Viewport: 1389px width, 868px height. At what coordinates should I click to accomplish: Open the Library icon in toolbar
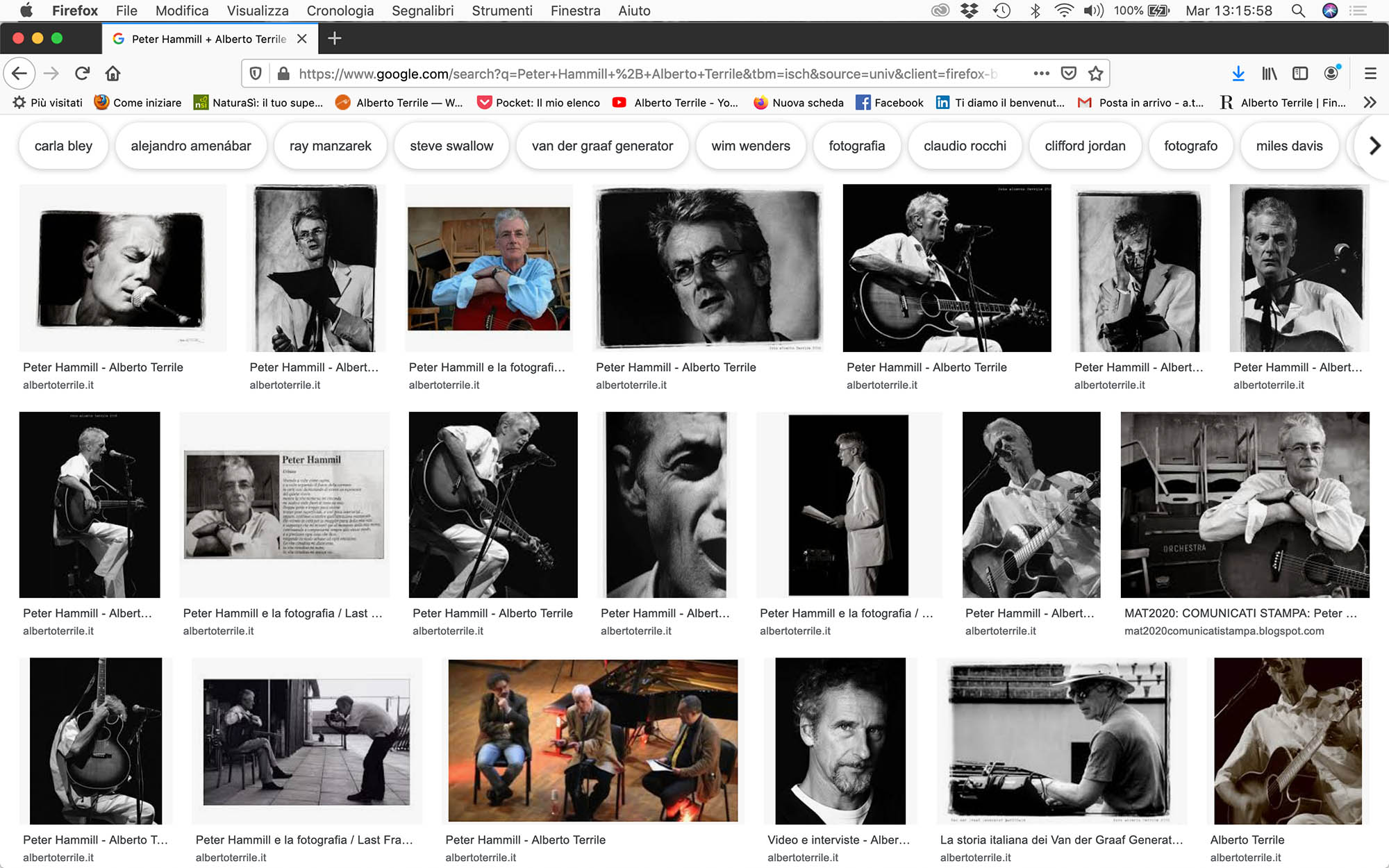click(1269, 74)
